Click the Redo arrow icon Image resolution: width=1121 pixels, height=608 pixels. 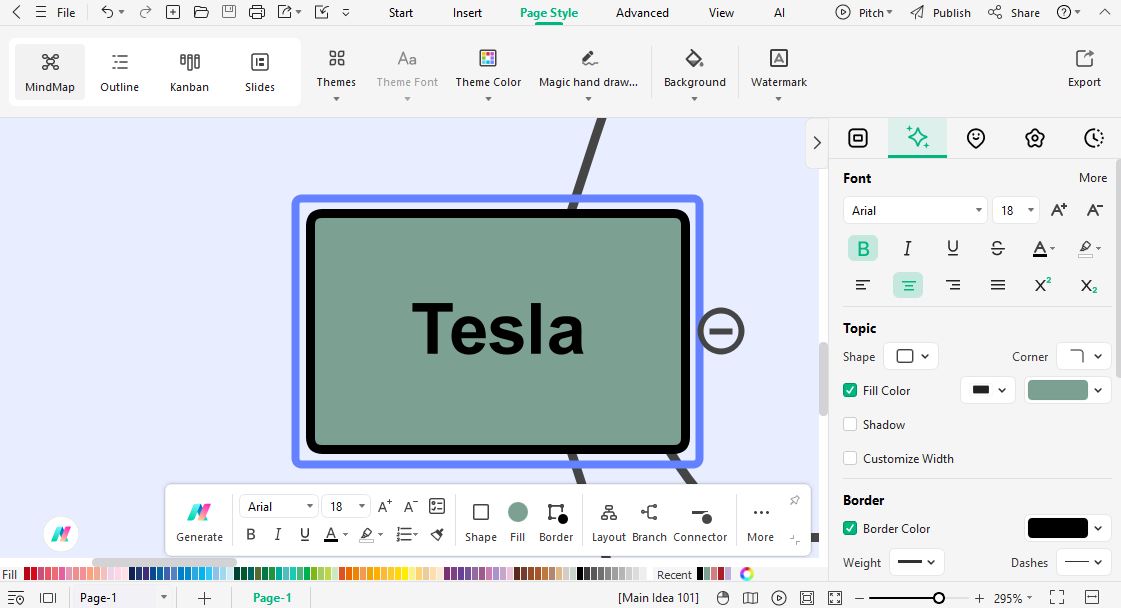(x=145, y=12)
